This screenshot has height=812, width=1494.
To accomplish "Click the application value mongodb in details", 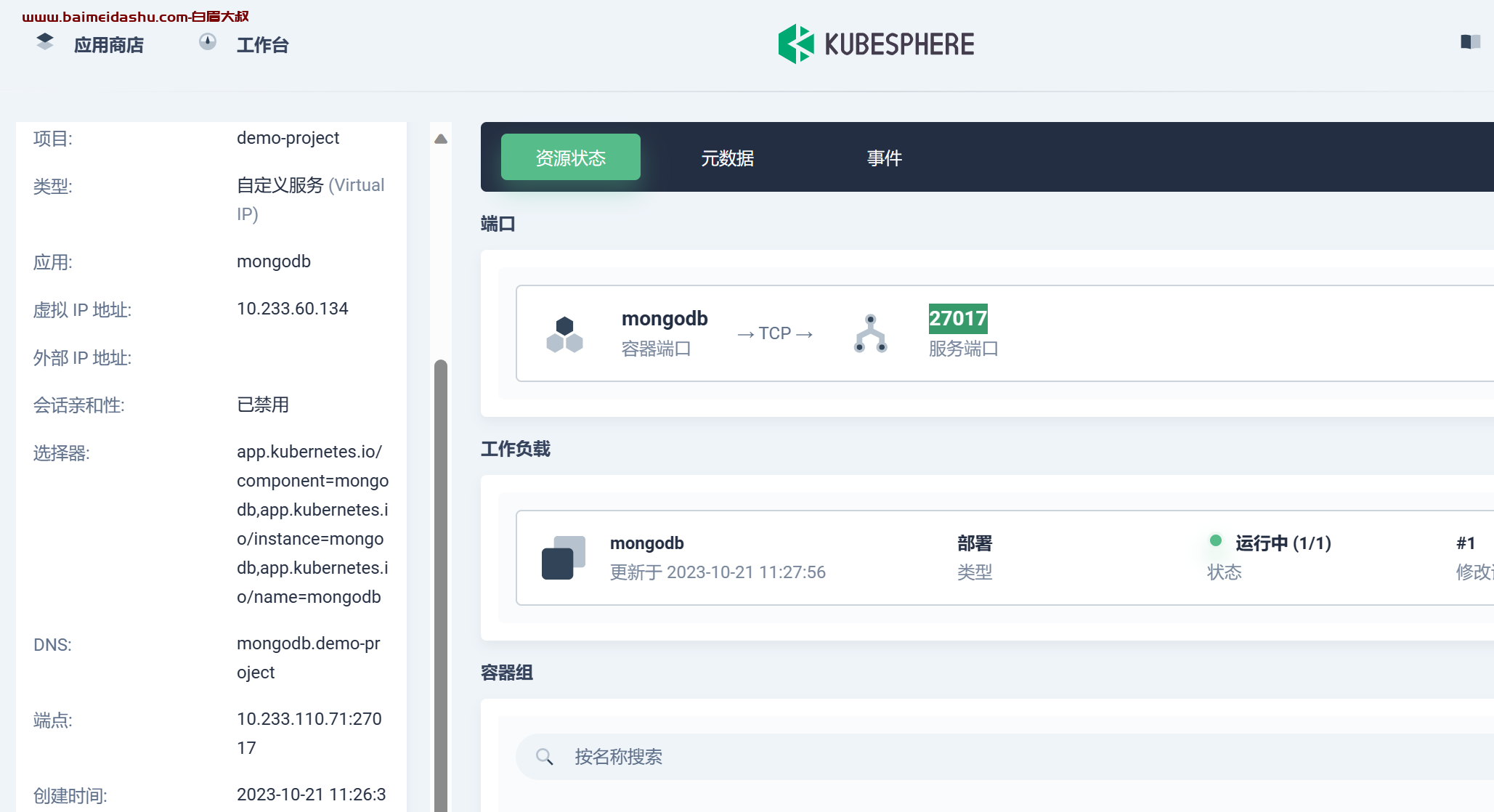I will [x=274, y=261].
